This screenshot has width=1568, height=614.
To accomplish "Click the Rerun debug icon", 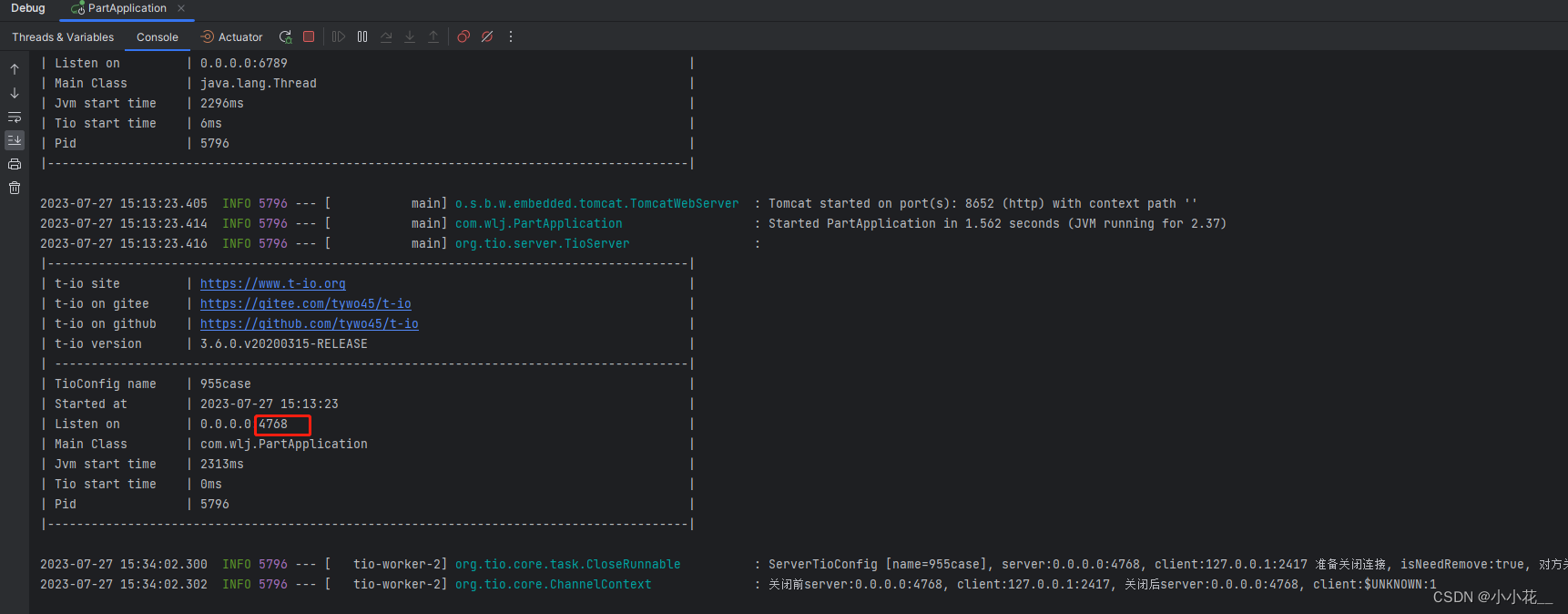I will coord(285,36).
